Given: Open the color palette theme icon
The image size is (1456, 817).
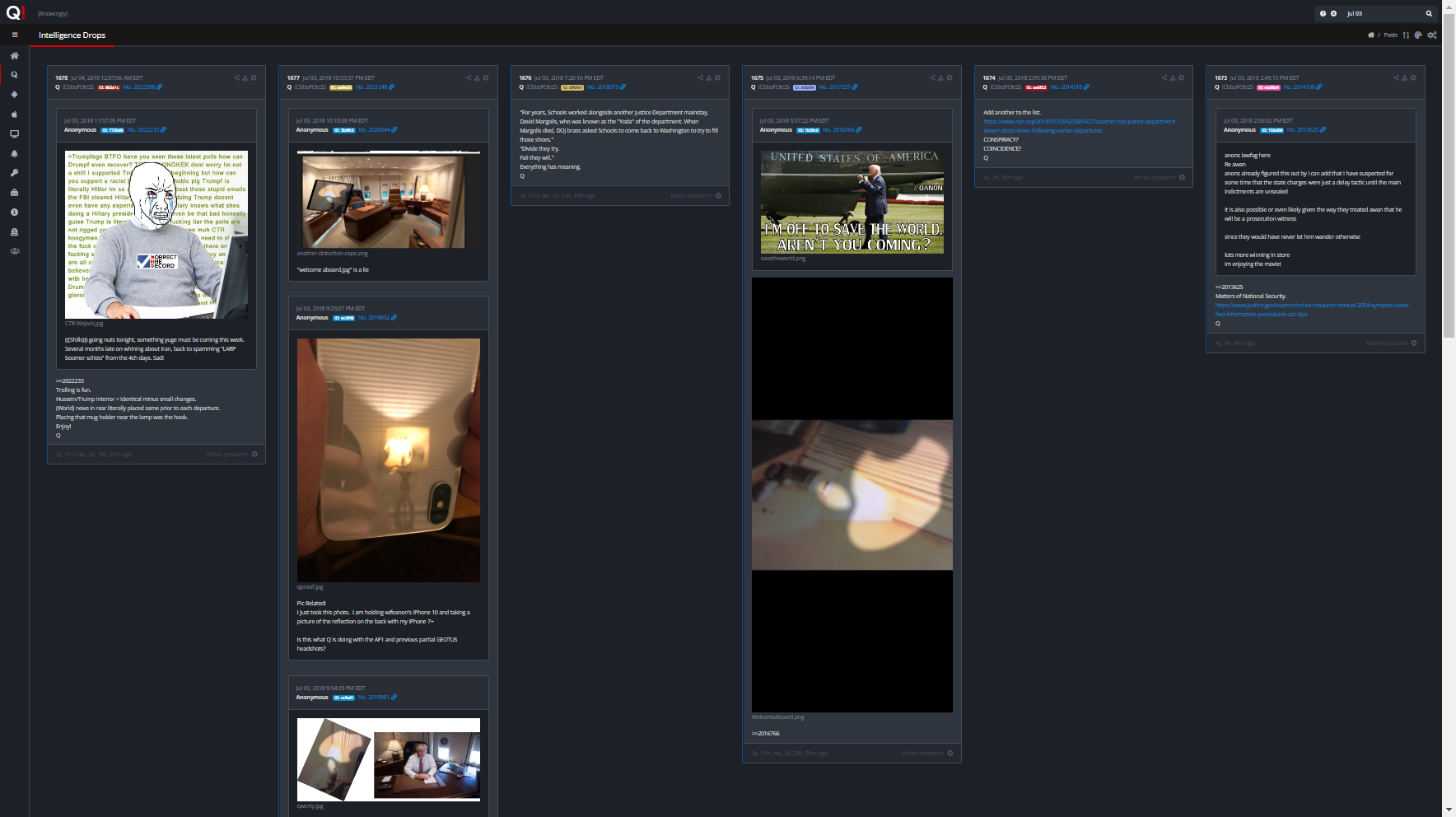Looking at the screenshot, I should tap(1418, 35).
